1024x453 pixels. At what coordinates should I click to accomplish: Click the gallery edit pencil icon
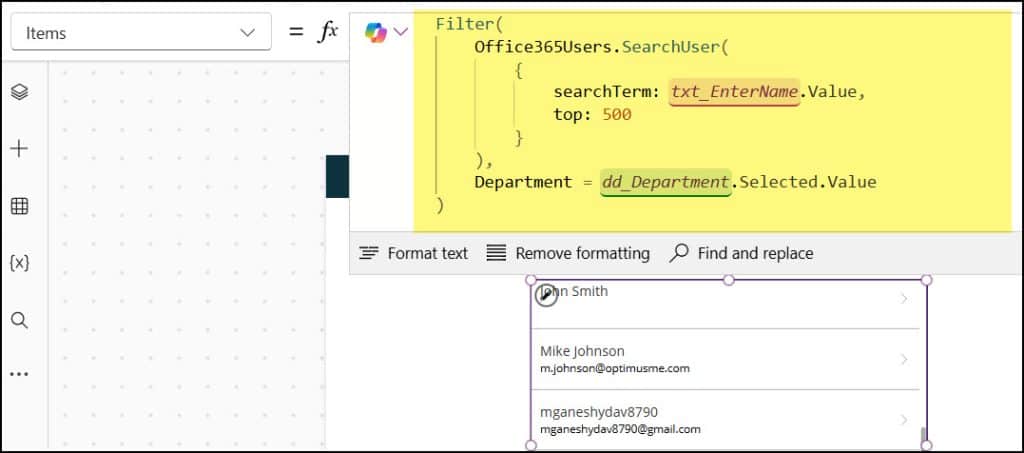pyautogui.click(x=546, y=296)
